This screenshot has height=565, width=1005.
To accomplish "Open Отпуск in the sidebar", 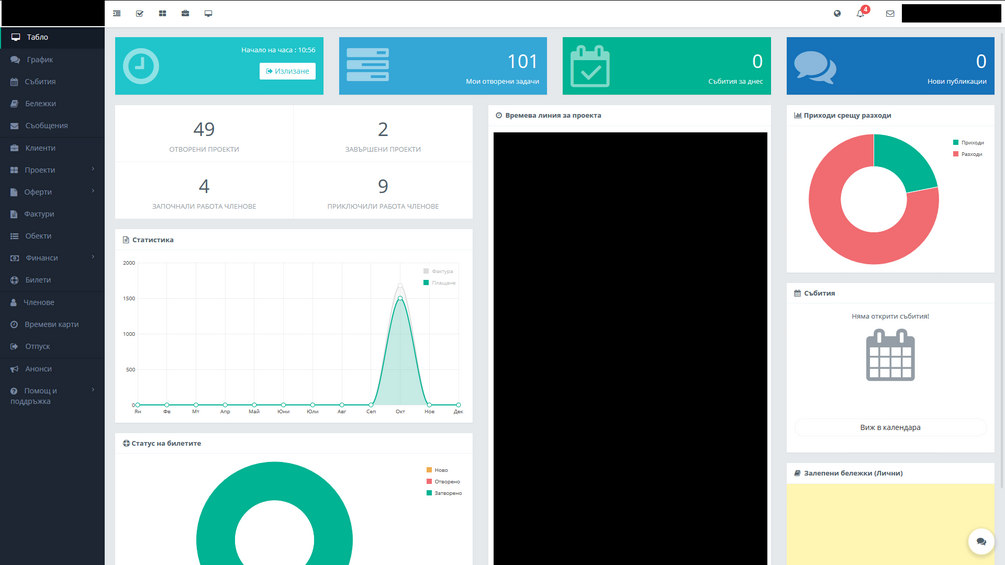I will click(53, 346).
